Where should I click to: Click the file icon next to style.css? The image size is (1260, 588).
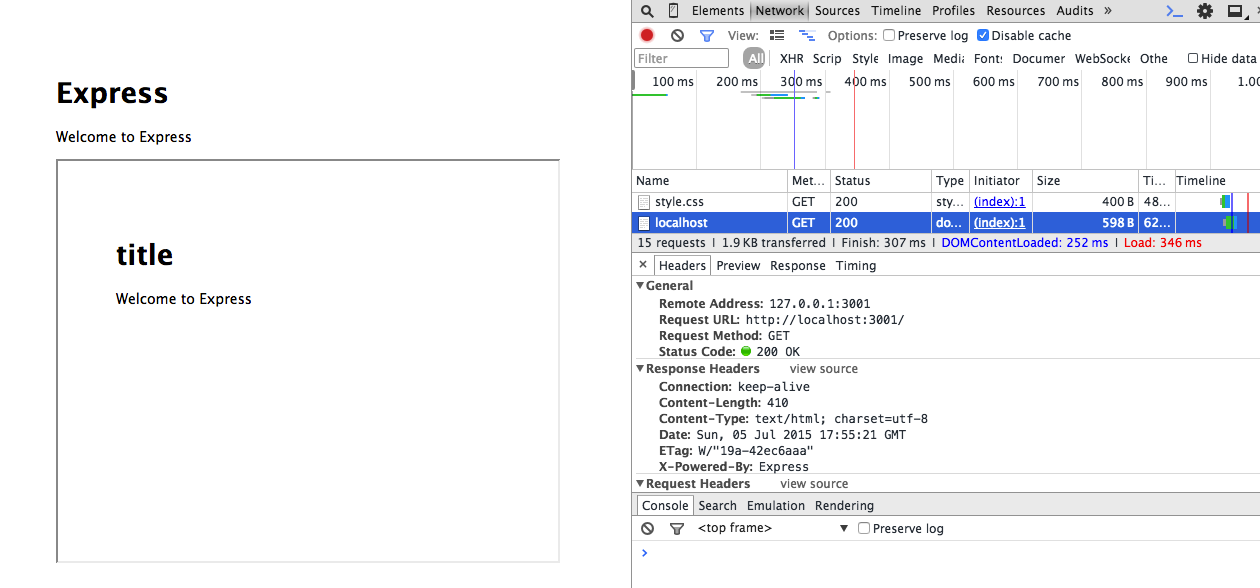pyautogui.click(x=644, y=202)
